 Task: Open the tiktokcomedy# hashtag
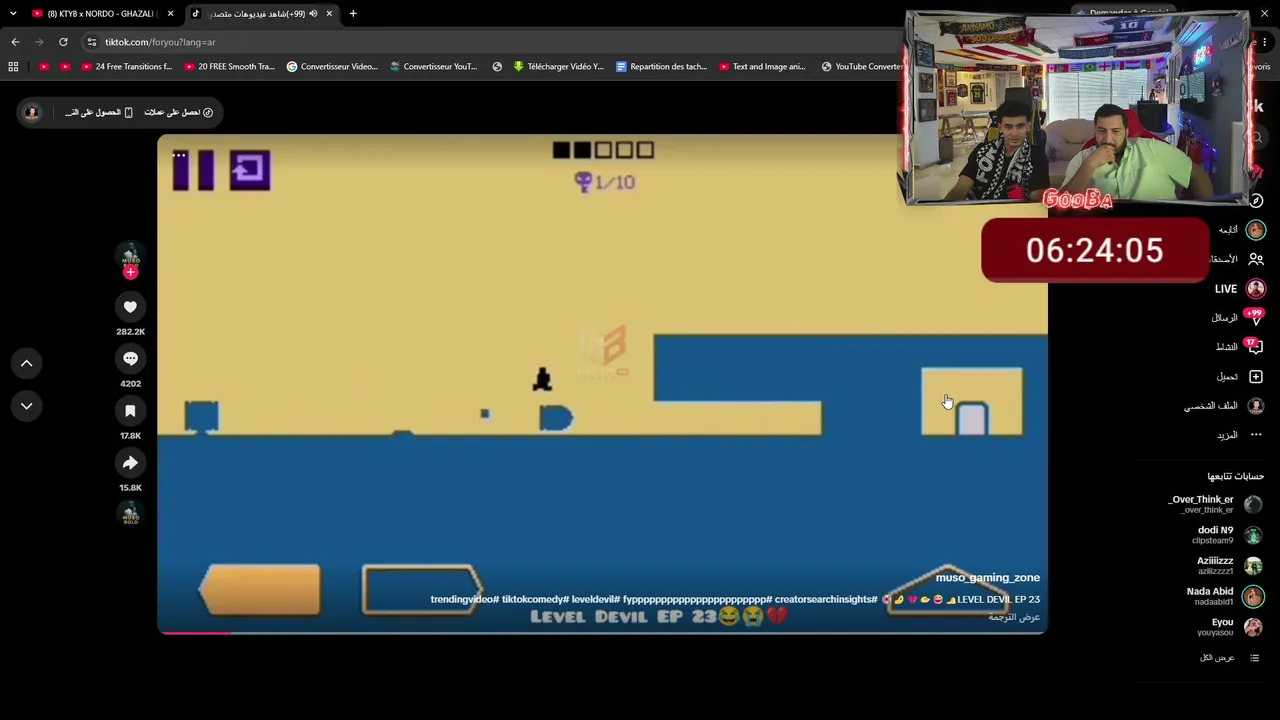point(535,599)
